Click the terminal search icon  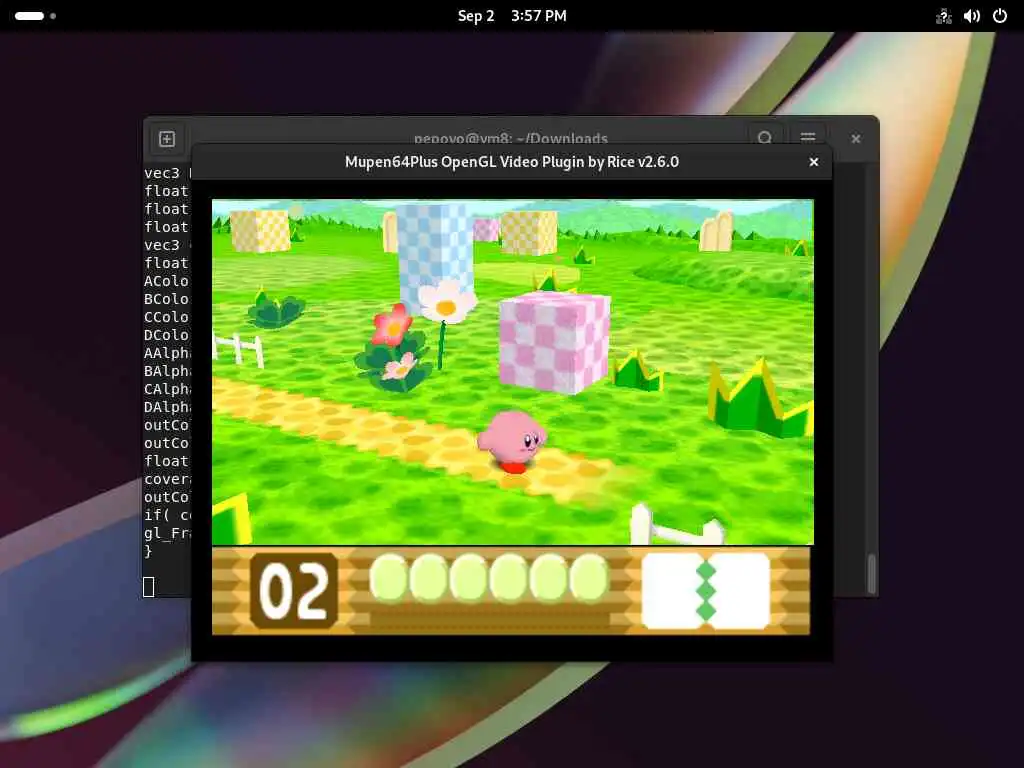pyautogui.click(x=765, y=138)
